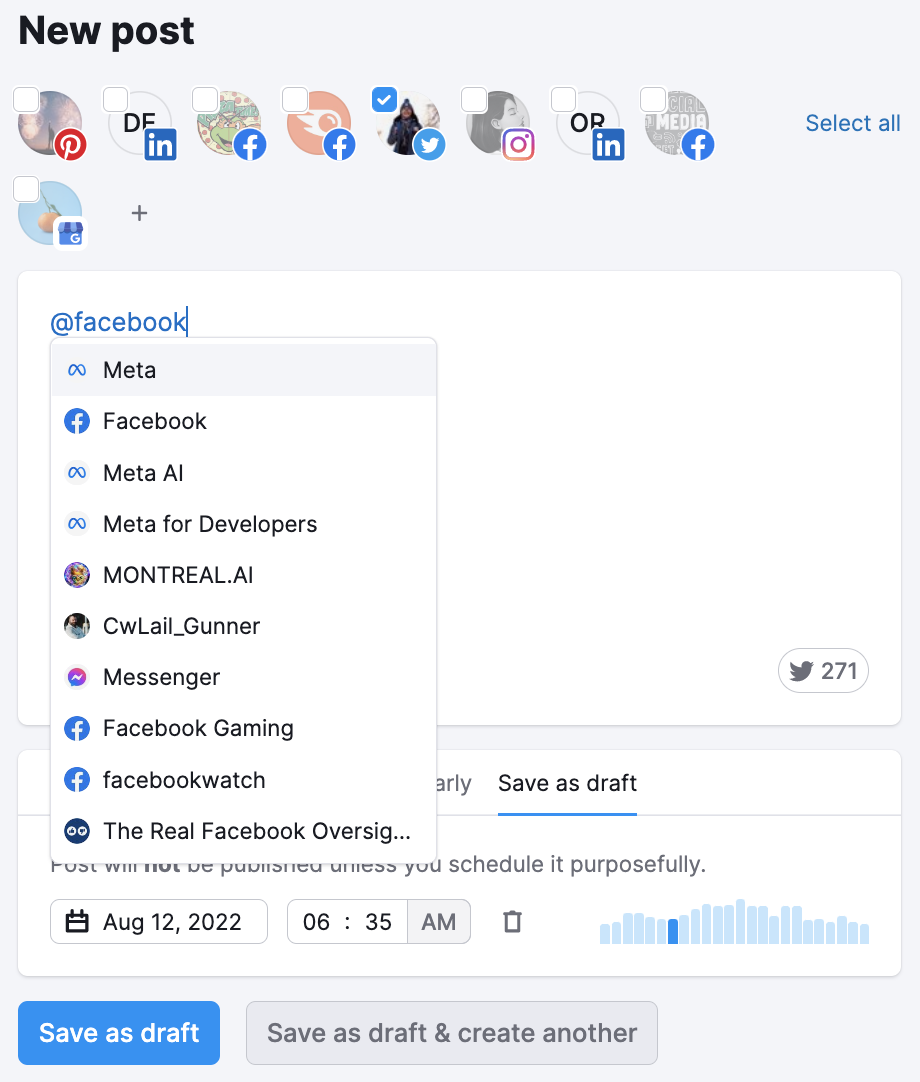Check the Instagram profile checkbox
Viewport: 920px width, 1082px height.
click(x=474, y=100)
